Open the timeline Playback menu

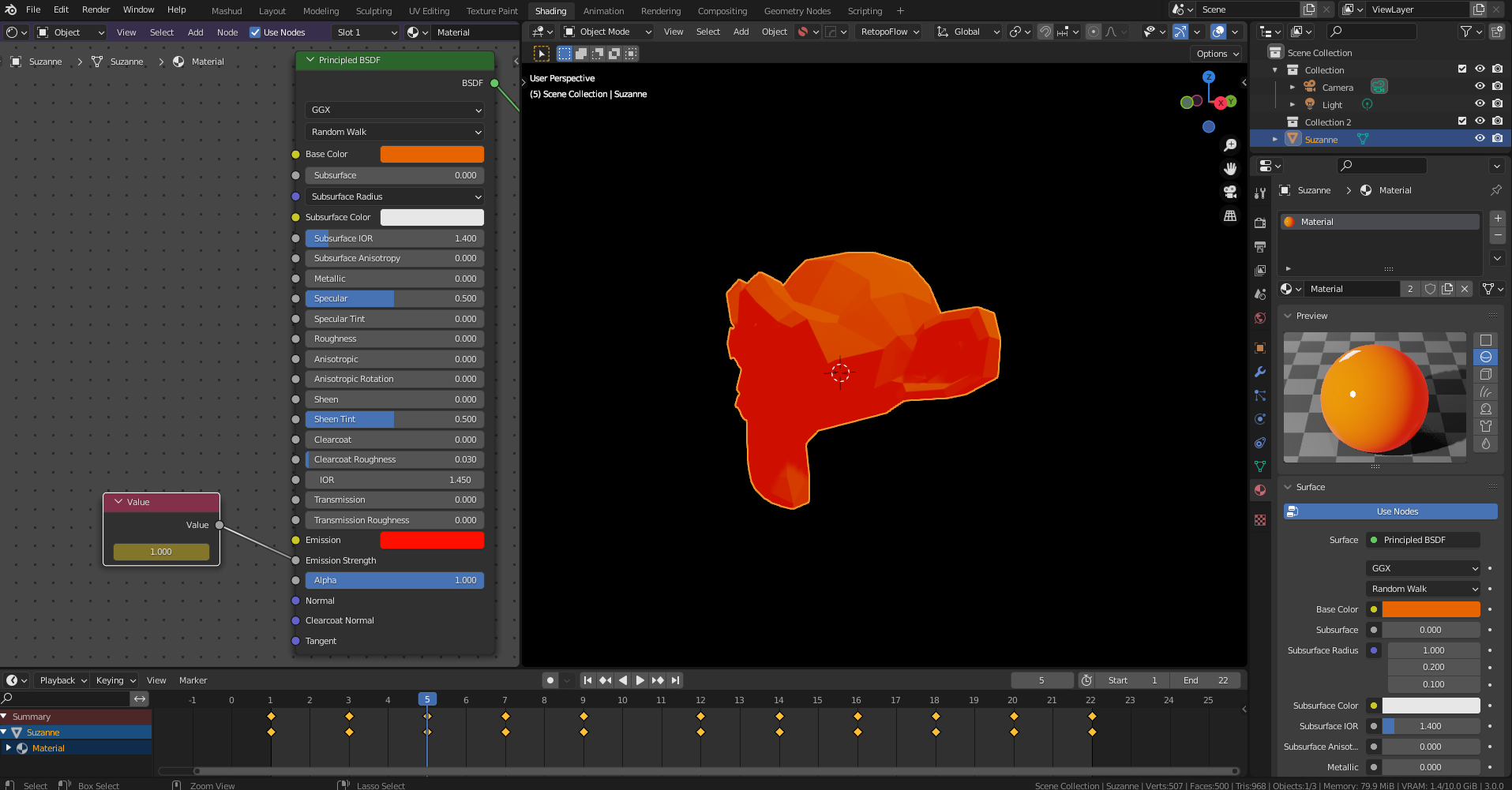click(x=63, y=680)
